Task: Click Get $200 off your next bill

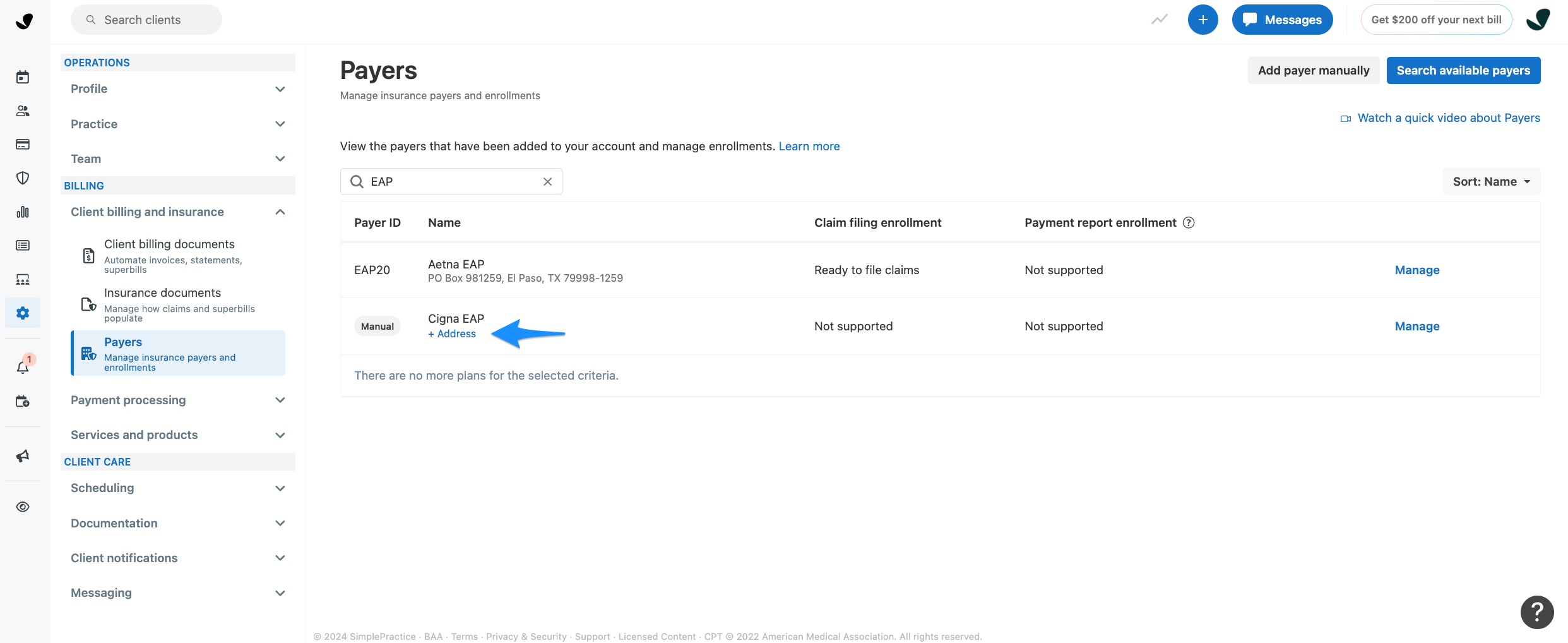Action: tap(1436, 20)
